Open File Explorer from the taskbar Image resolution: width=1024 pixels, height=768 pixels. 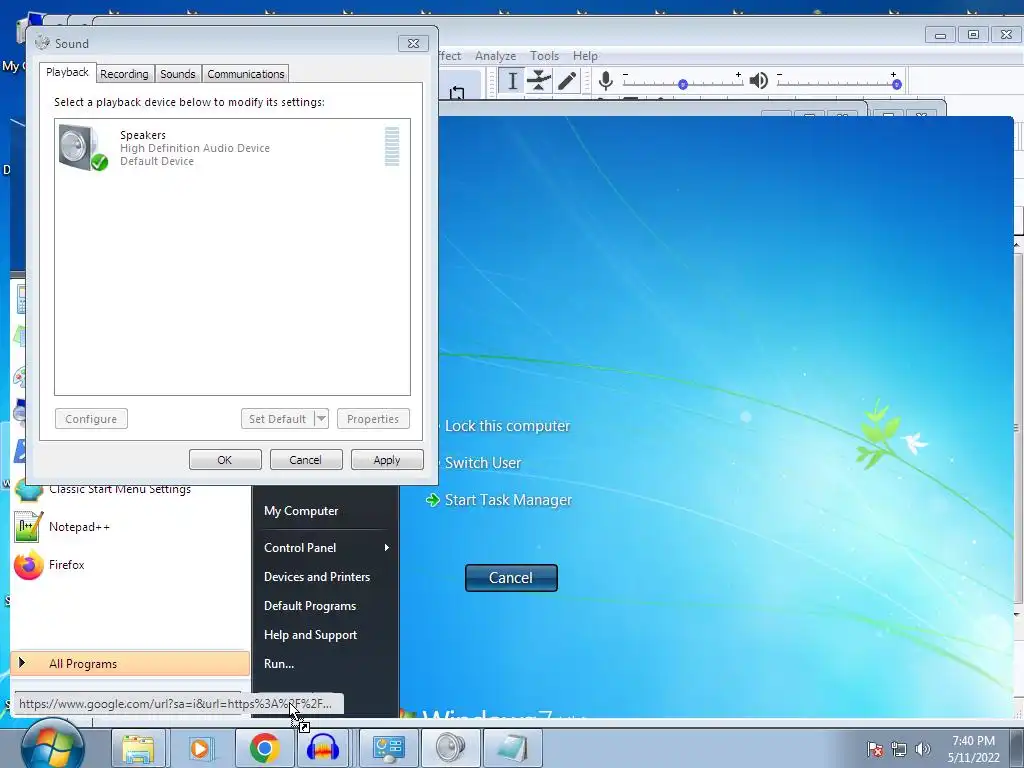click(138, 748)
